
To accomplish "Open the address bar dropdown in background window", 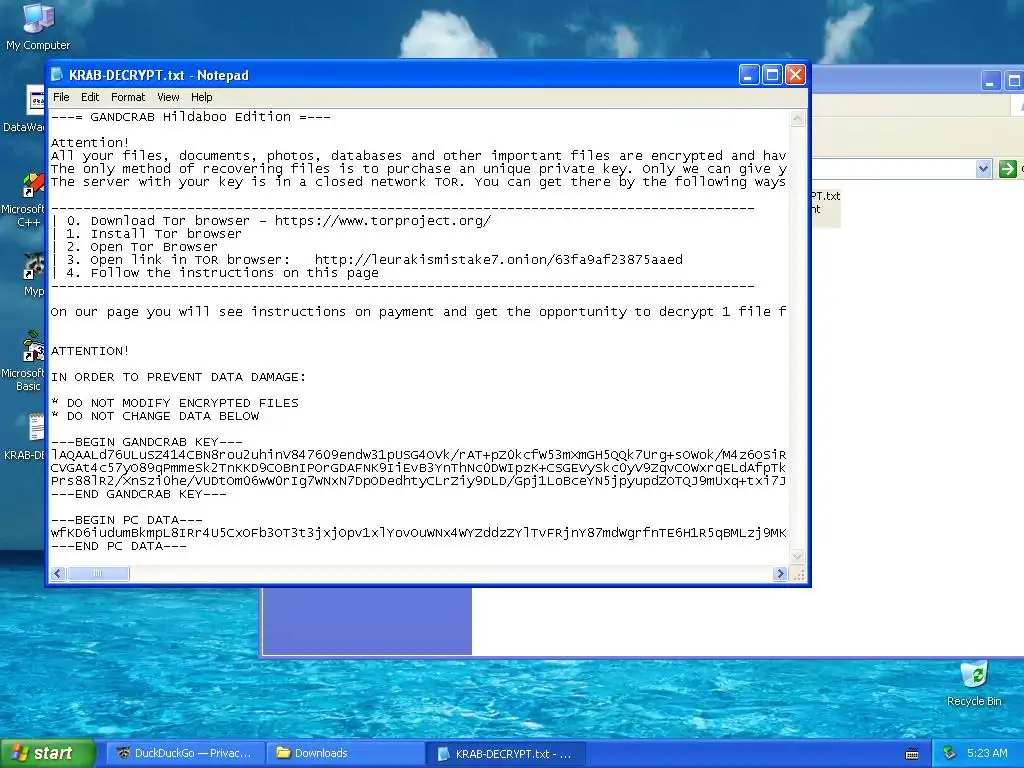I will [x=984, y=169].
